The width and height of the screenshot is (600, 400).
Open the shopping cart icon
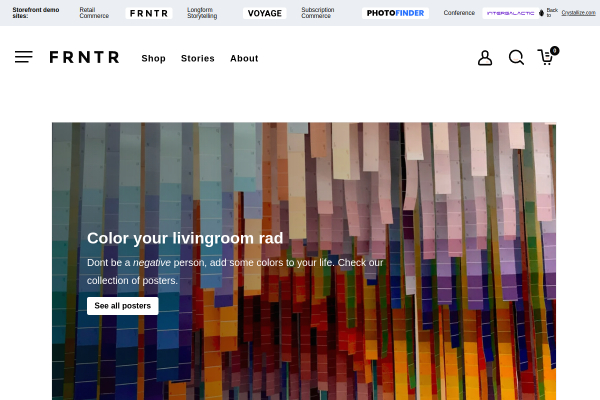(x=548, y=56)
